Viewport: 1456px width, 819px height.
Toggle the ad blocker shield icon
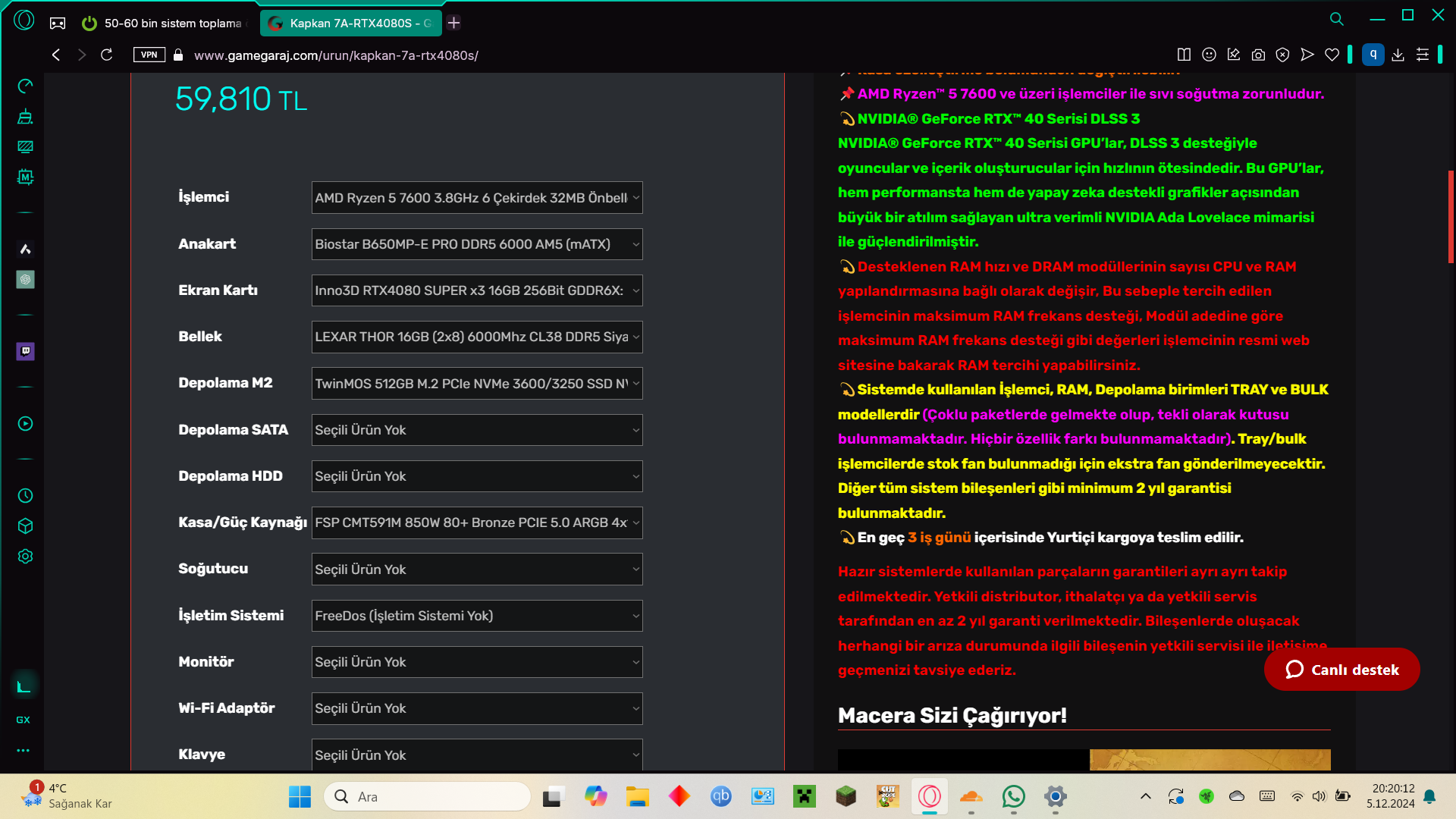1282,55
